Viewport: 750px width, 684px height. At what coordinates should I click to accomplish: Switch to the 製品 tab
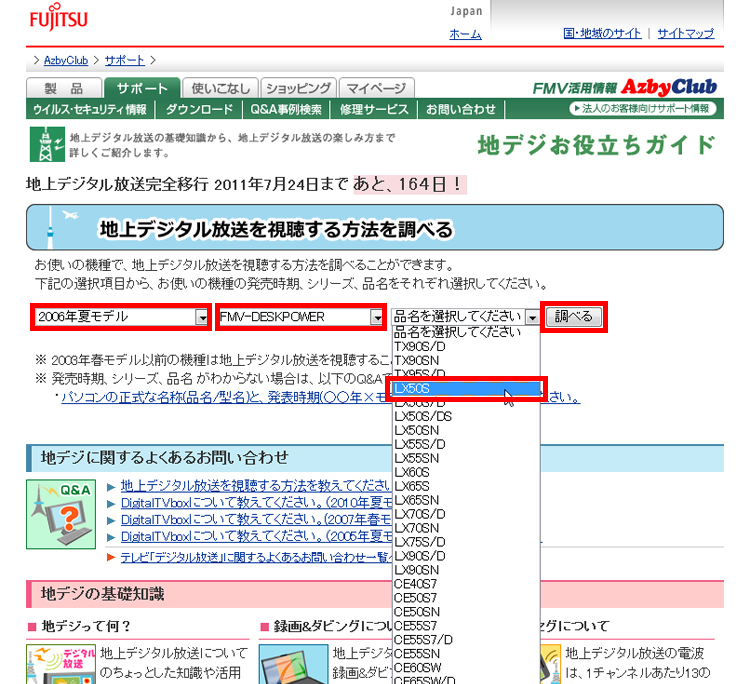[64, 88]
